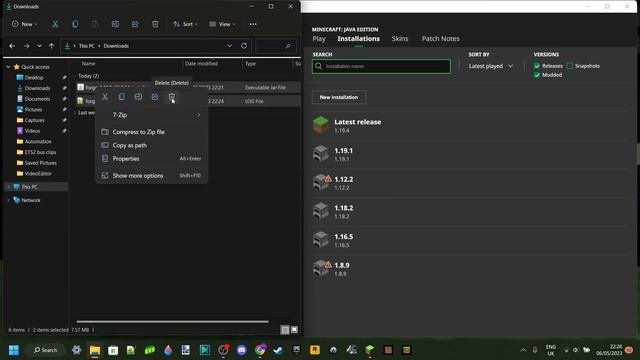Click Rename icon in Explorer toolbar
The image size is (640, 360).
115,24
